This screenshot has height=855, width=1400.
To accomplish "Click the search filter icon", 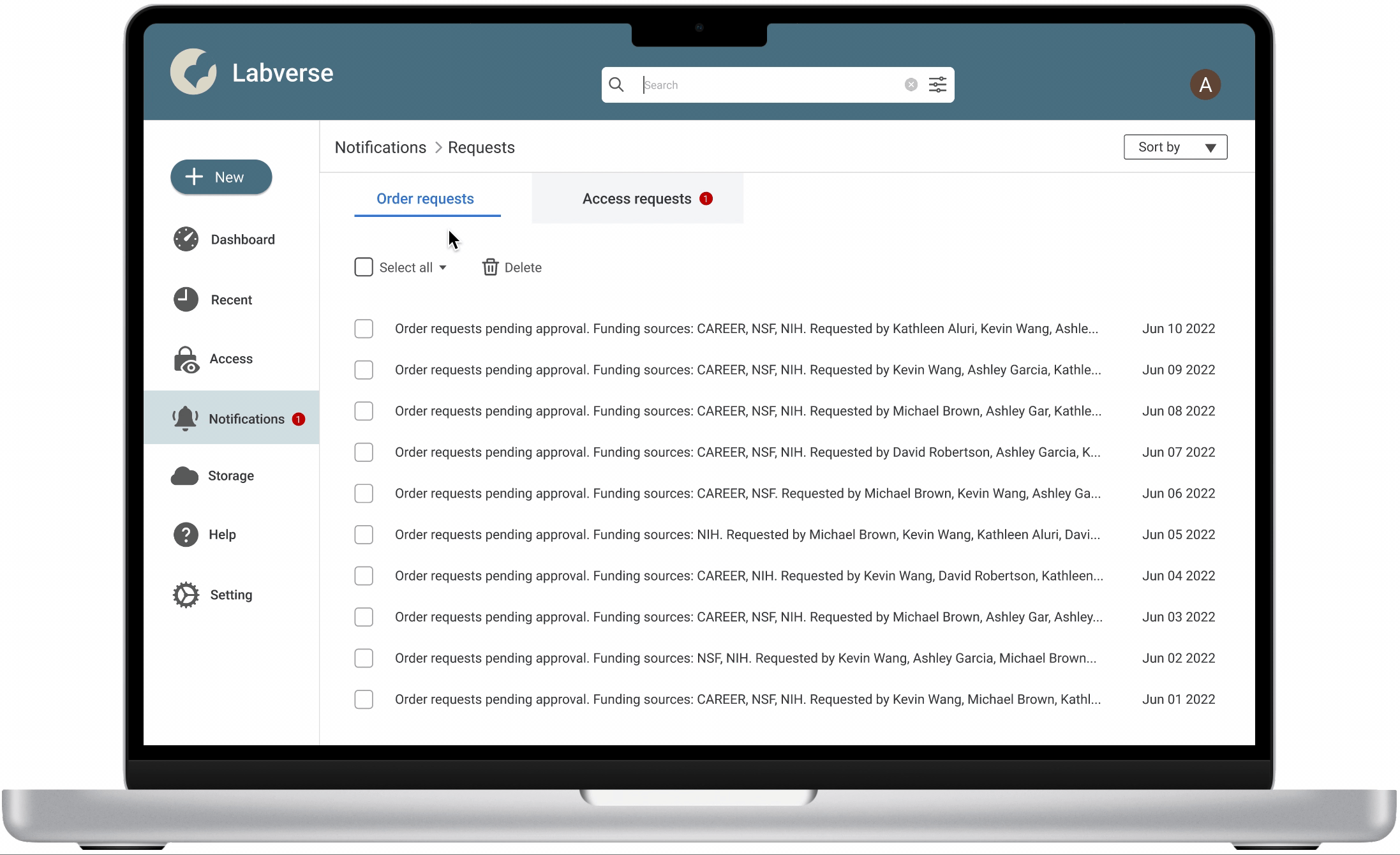I will [x=937, y=84].
